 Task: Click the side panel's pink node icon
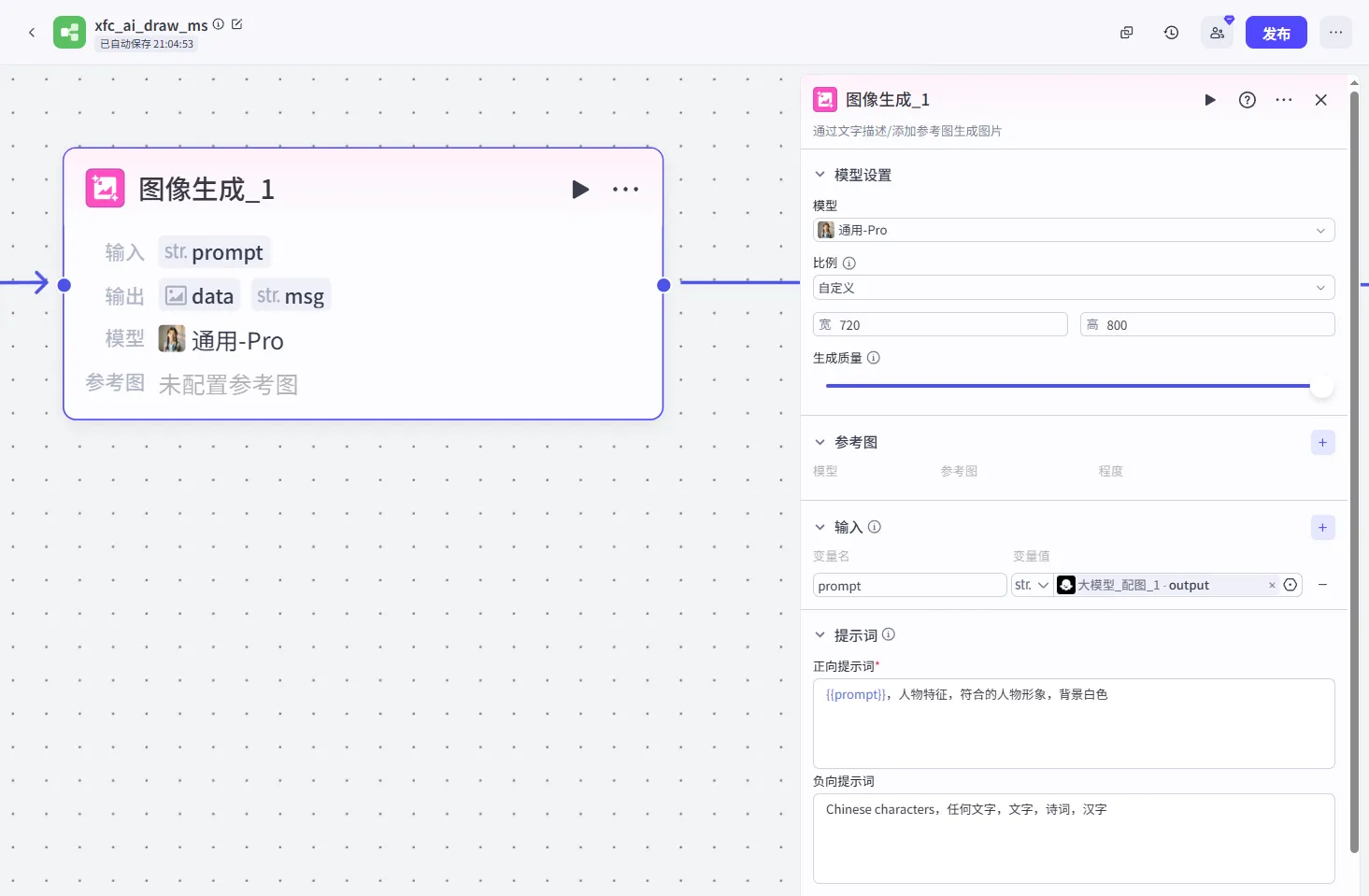pos(825,100)
